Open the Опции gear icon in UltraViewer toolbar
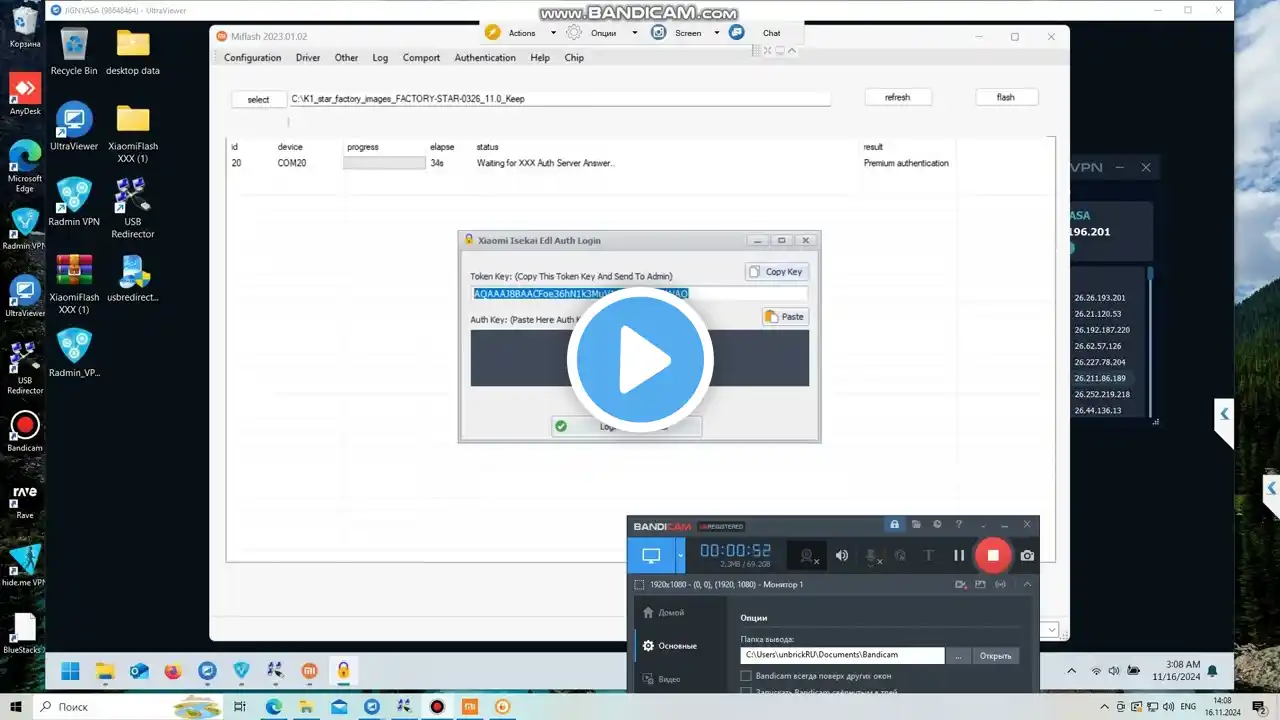The height and width of the screenshot is (720, 1280). 574,33
